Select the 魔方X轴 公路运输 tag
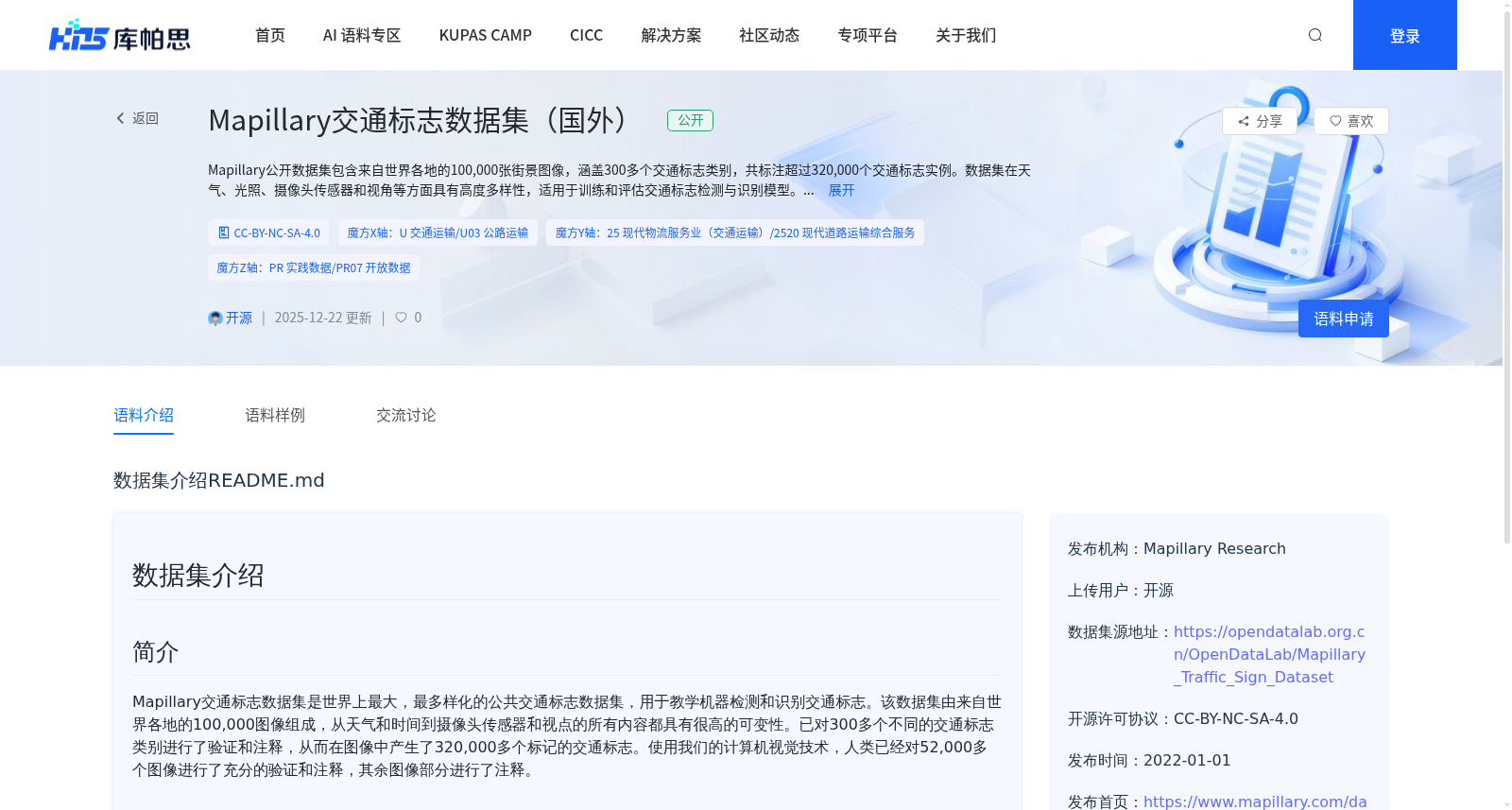Image resolution: width=1512 pixels, height=810 pixels. (438, 233)
